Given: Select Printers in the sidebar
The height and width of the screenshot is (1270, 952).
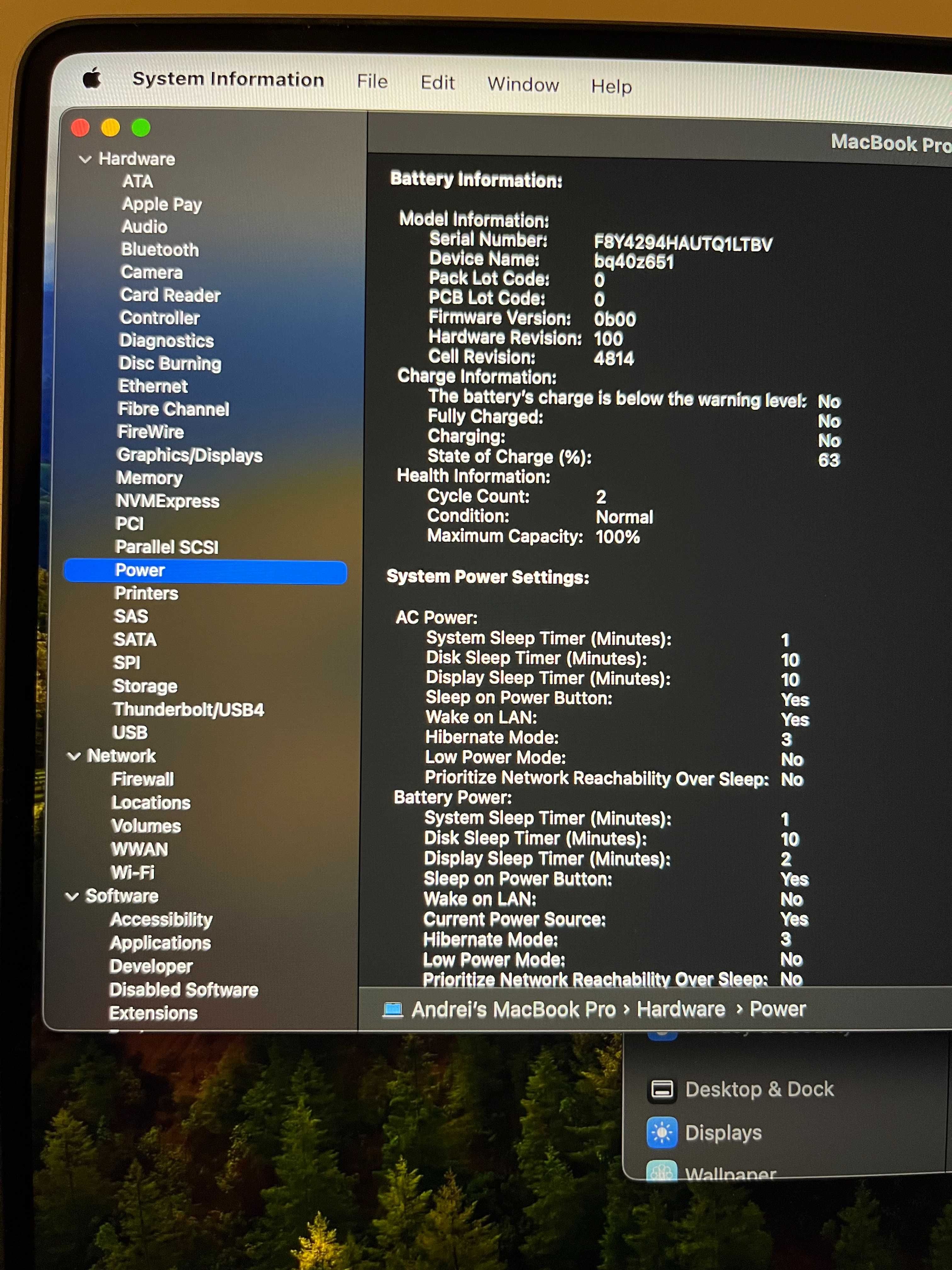Looking at the screenshot, I should click(x=146, y=593).
